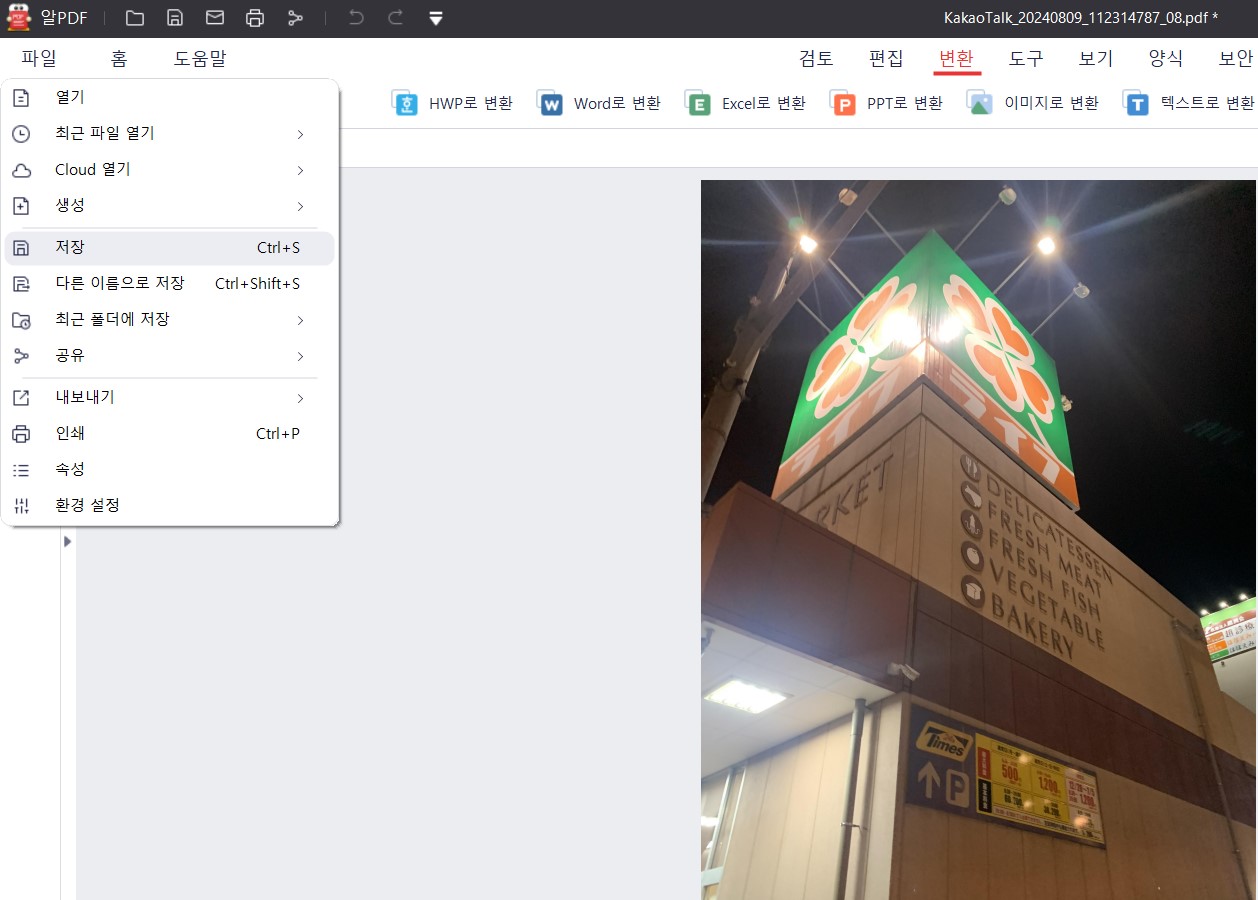1258x900 pixels.
Task: Select the 텍스트로 변환 icon
Action: 1133,102
